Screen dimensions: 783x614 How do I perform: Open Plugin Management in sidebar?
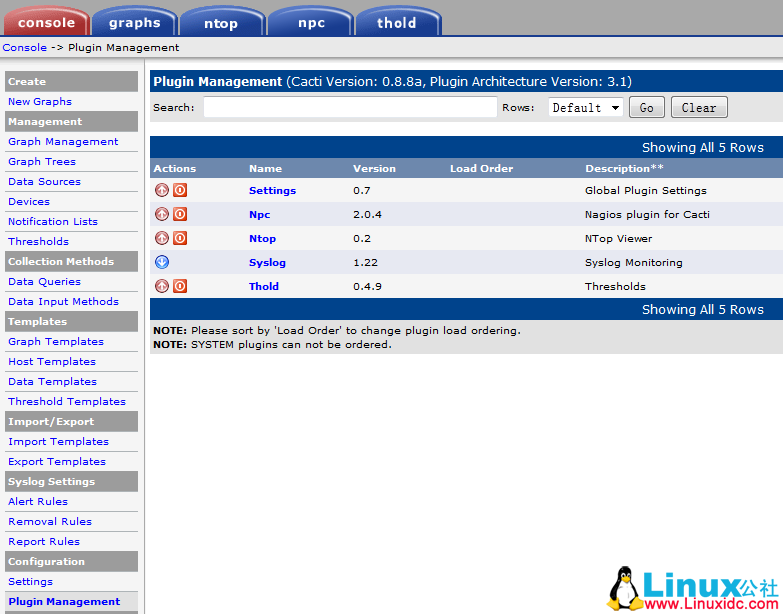pyautogui.click(x=64, y=601)
